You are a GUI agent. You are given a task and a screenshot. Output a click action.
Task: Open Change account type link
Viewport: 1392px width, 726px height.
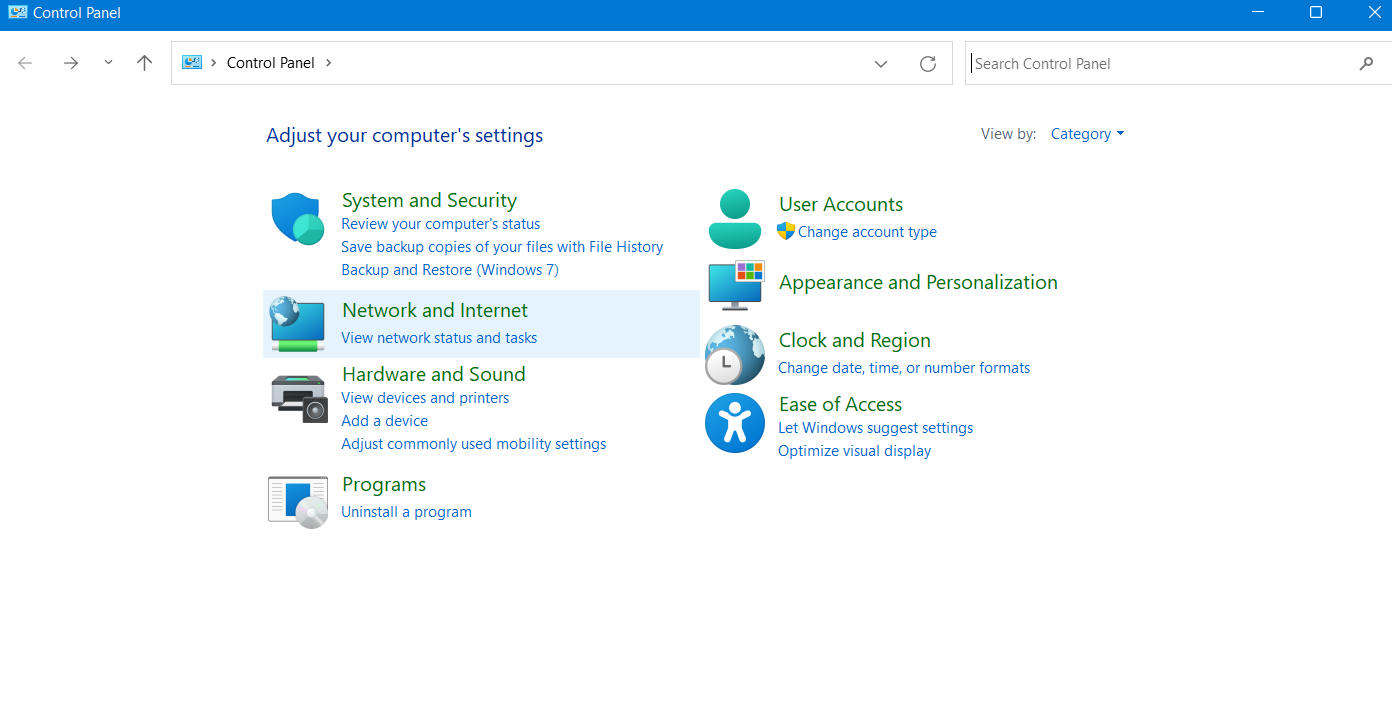[867, 232]
